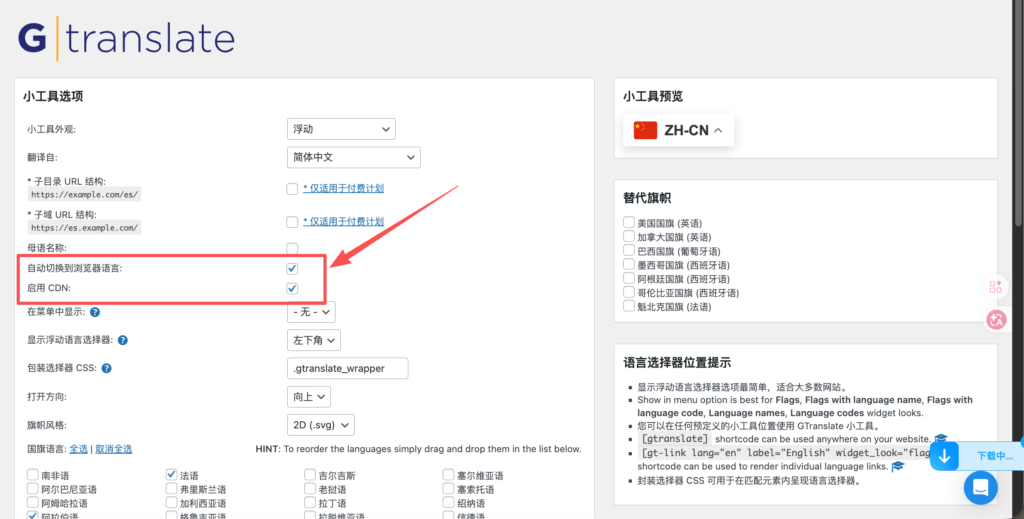1024x519 pixels.
Task: Check the 塞尔维亚语 language checkbox
Action: 448,475
